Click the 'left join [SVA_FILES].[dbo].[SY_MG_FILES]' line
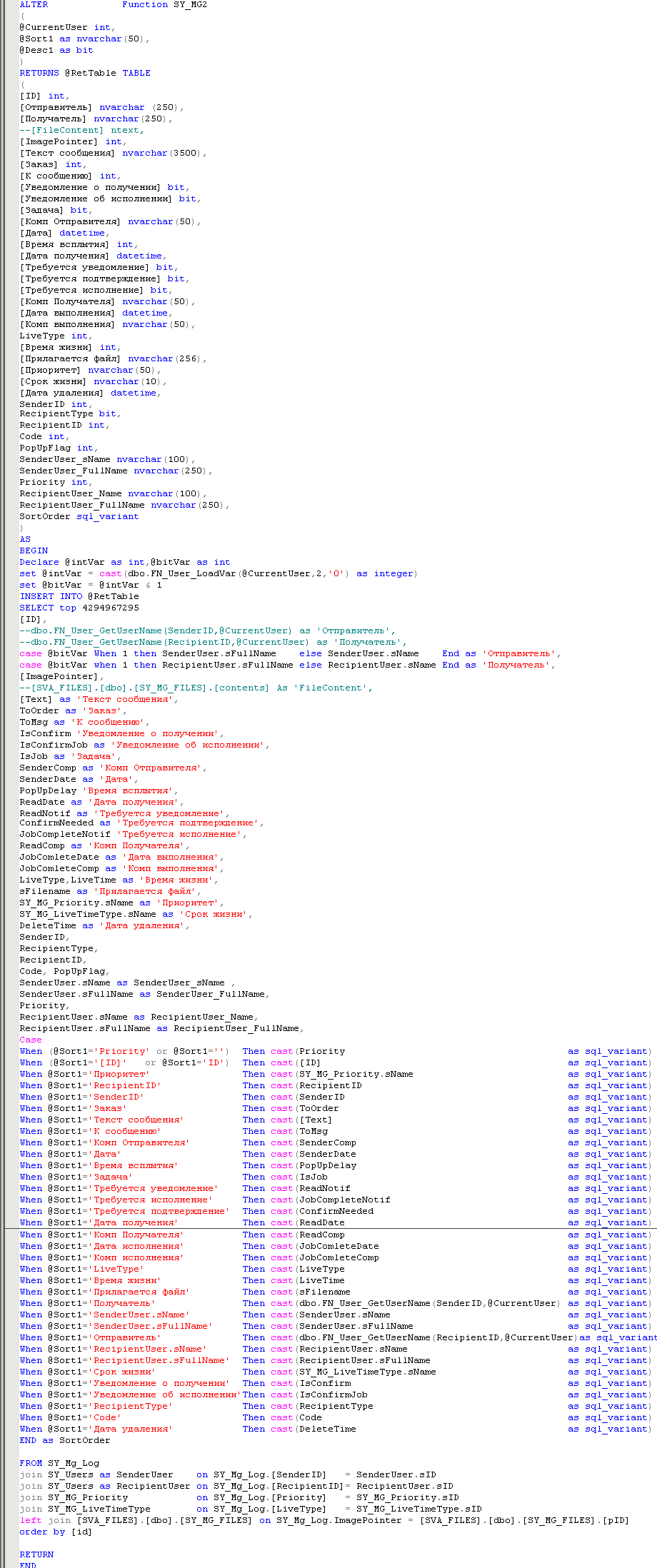Viewport: 657px width, 1568px height. (324, 1520)
